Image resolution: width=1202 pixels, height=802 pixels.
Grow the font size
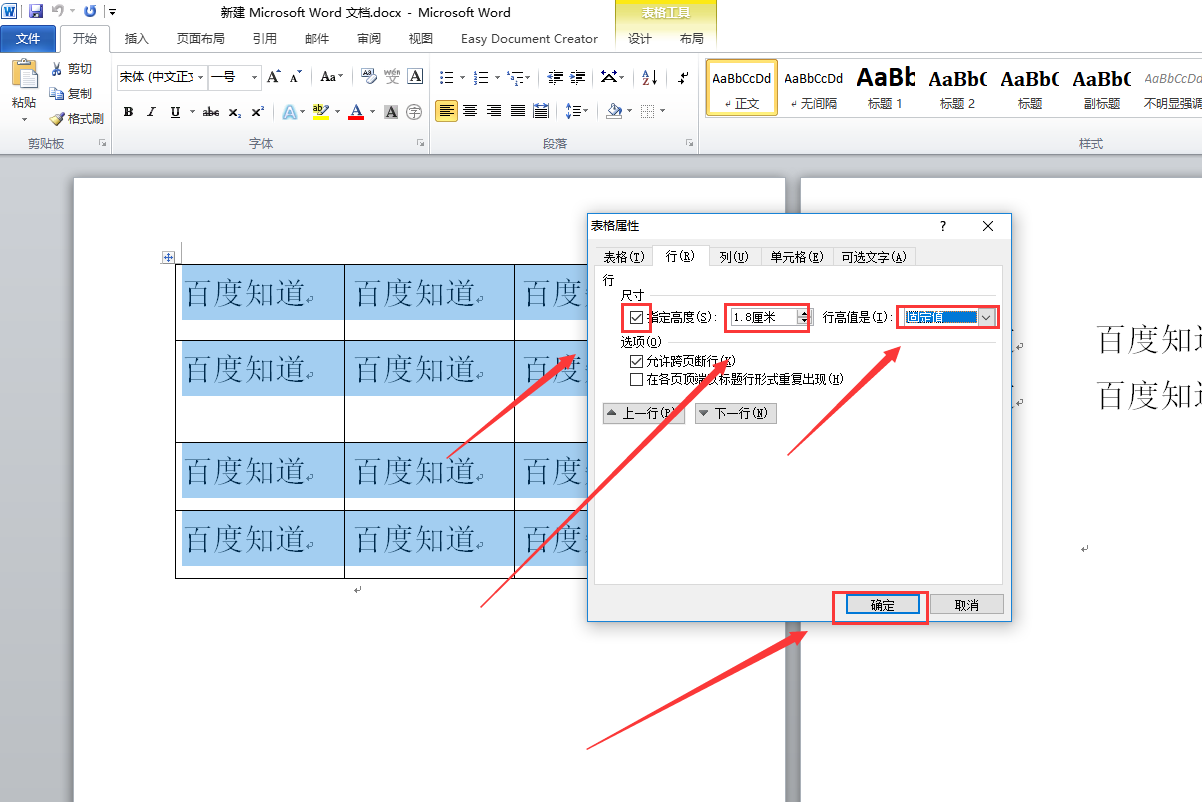tap(273, 77)
